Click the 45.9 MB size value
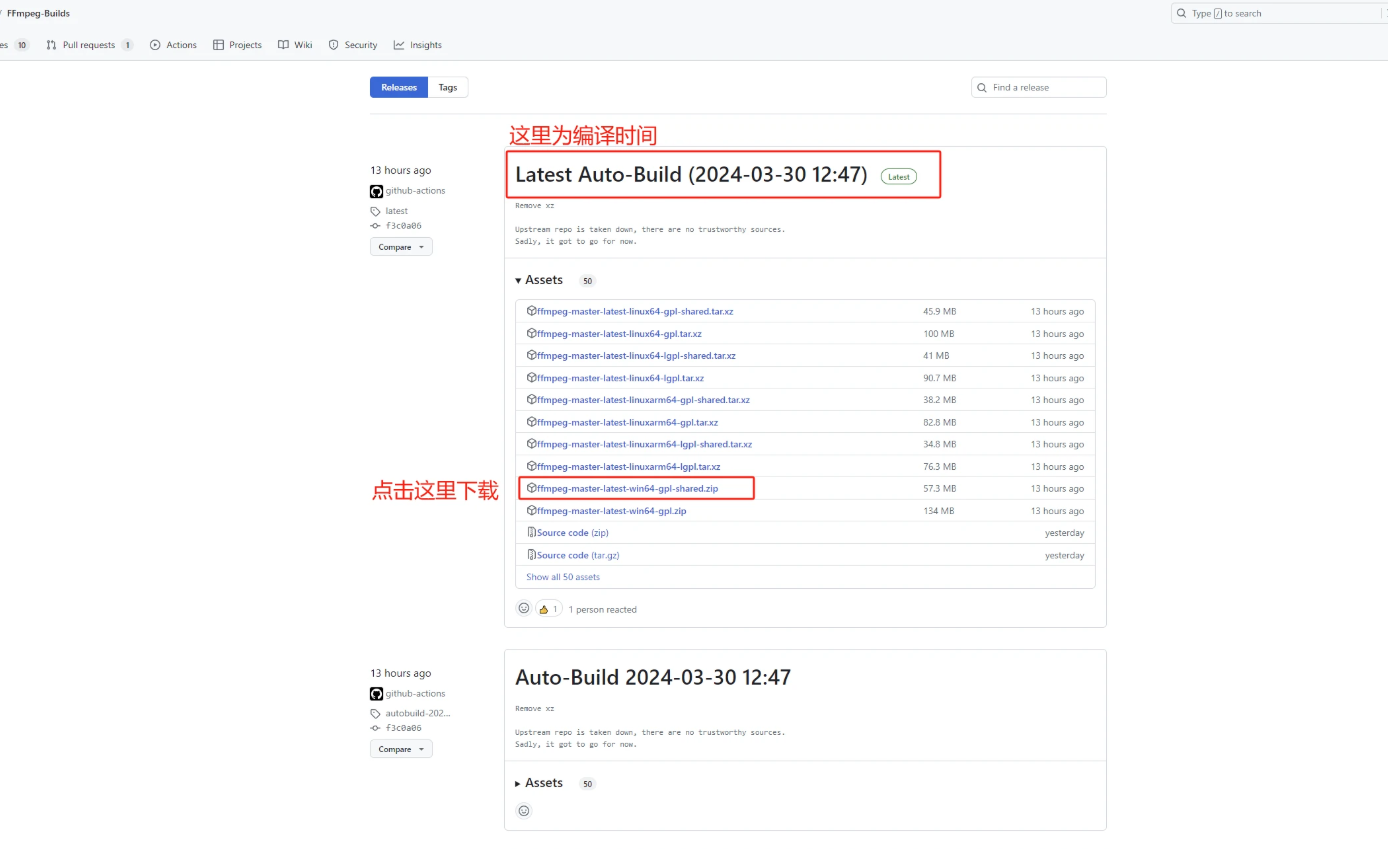This screenshot has width=1388, height=849. click(939, 311)
